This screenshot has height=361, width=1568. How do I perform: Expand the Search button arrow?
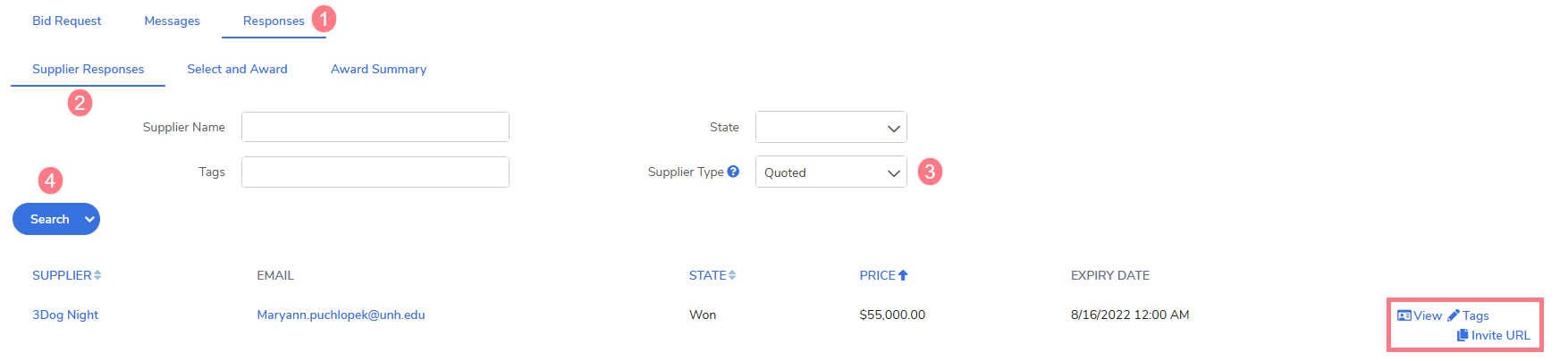[x=89, y=219]
